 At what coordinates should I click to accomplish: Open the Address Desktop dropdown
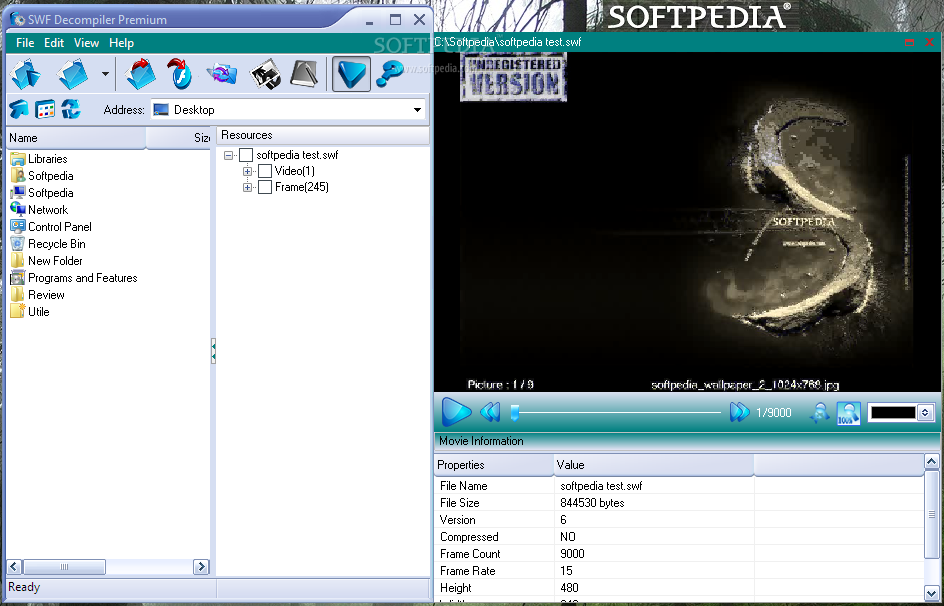point(417,110)
